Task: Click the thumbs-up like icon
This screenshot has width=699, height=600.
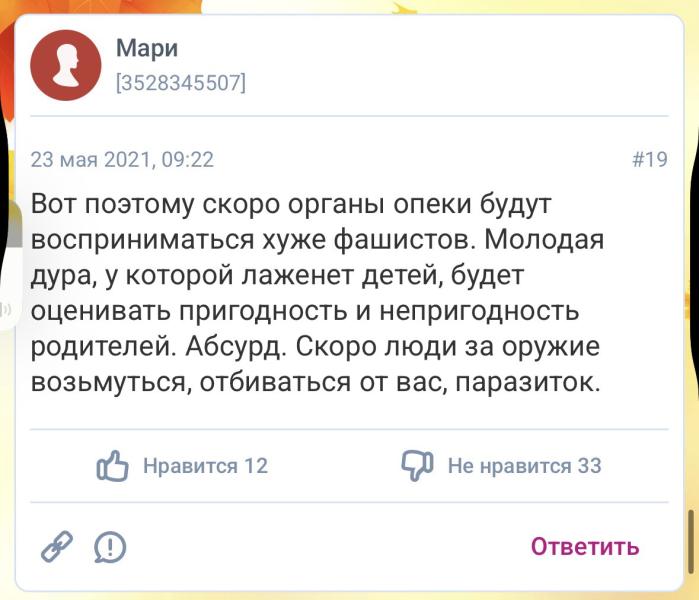Action: 113,465
